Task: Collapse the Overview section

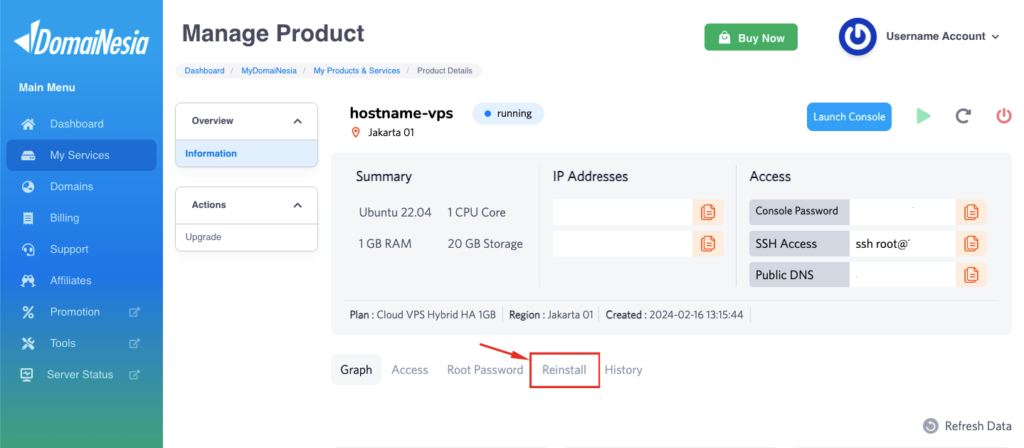Action: [x=298, y=121]
